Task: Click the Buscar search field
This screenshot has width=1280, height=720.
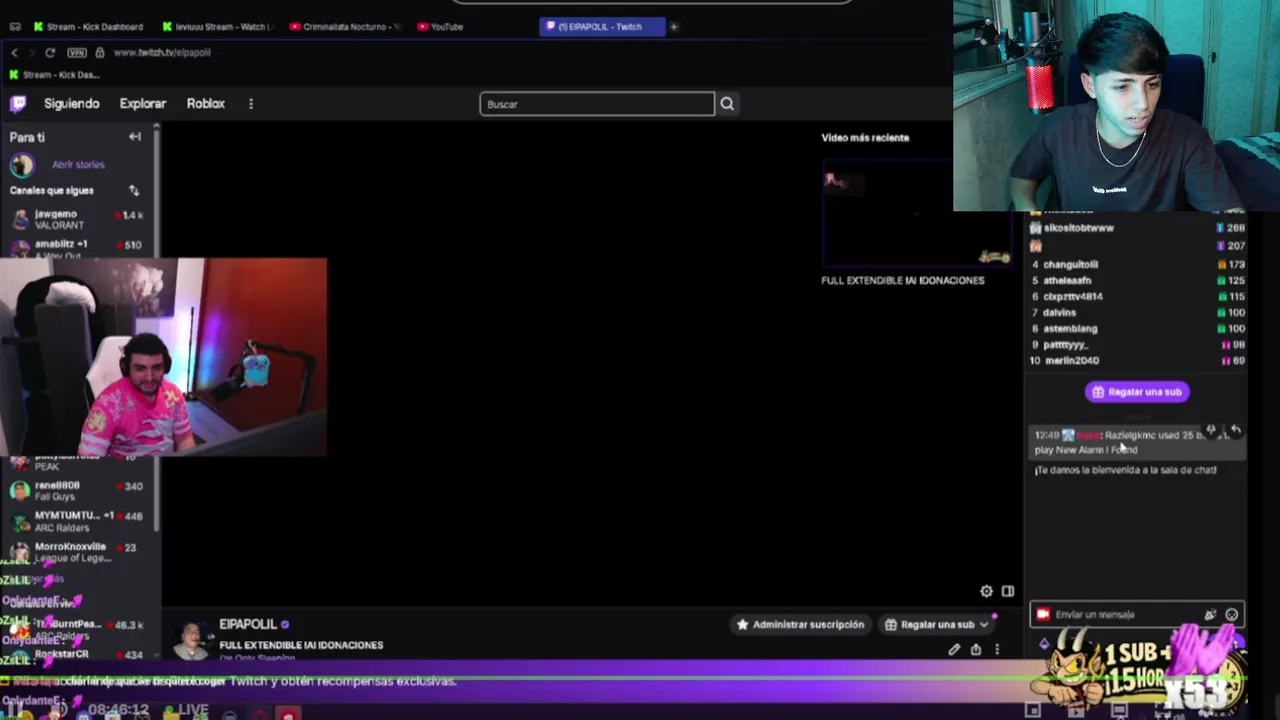Action: [597, 104]
